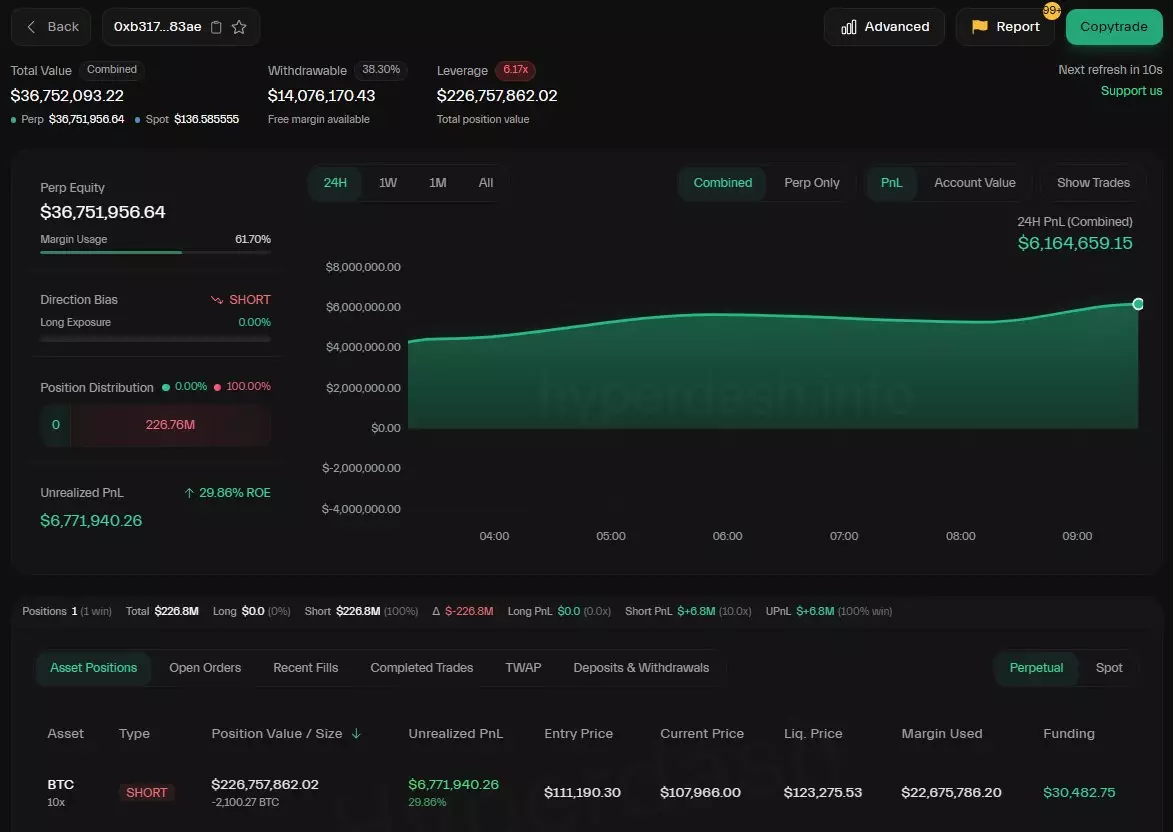1173x832 pixels.
Task: Select the All time range
Action: click(x=486, y=183)
